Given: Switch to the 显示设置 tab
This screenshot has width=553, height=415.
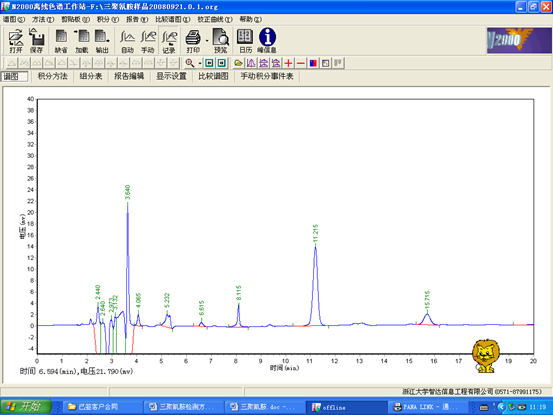Looking at the screenshot, I should [x=171, y=76].
